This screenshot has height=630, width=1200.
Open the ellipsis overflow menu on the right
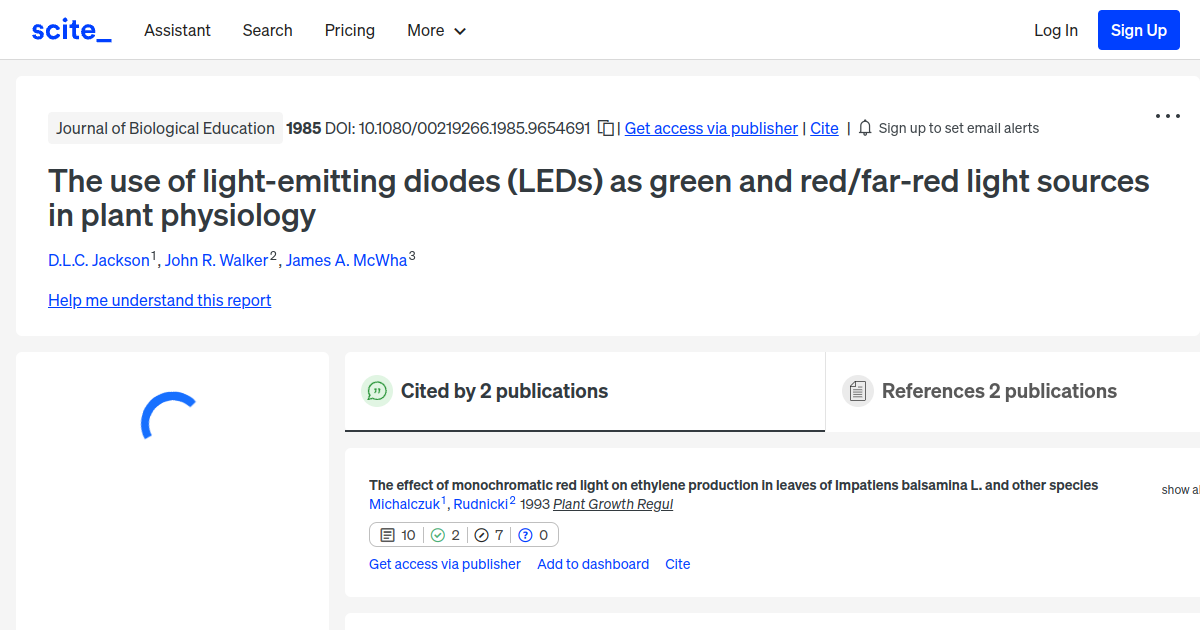1167,116
